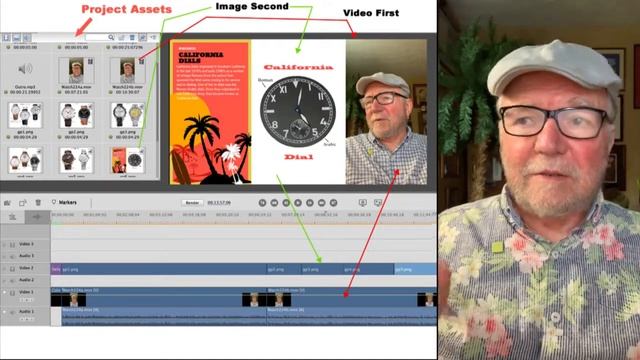Select the gp1.png three-watch thumbnail
Image resolution: width=640 pixels, height=360 pixels.
click(x=25, y=115)
